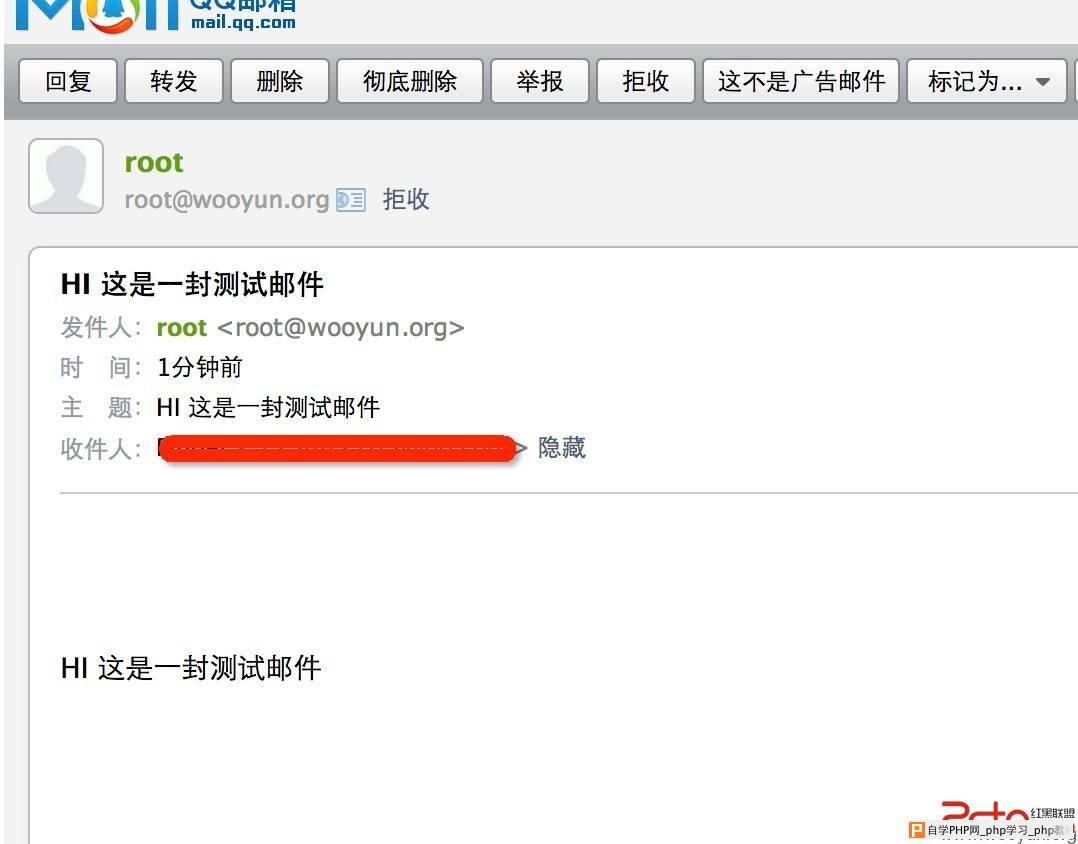Viewport: 1078px width, 844px height.
Task: Open the sender avatar picture
Action: point(66,176)
